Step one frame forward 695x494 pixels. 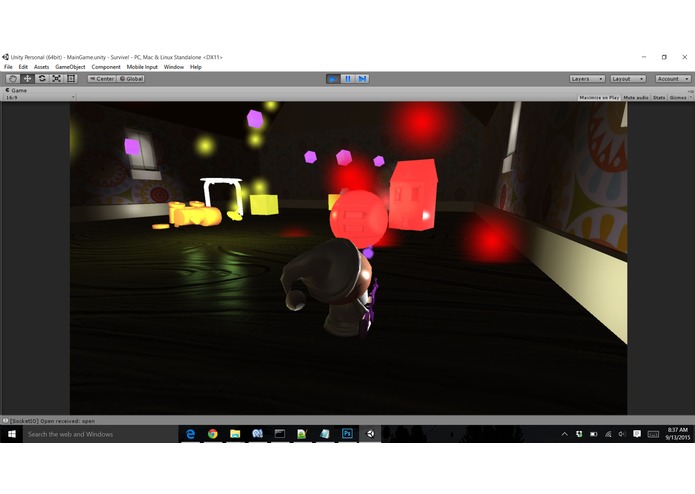pos(363,79)
